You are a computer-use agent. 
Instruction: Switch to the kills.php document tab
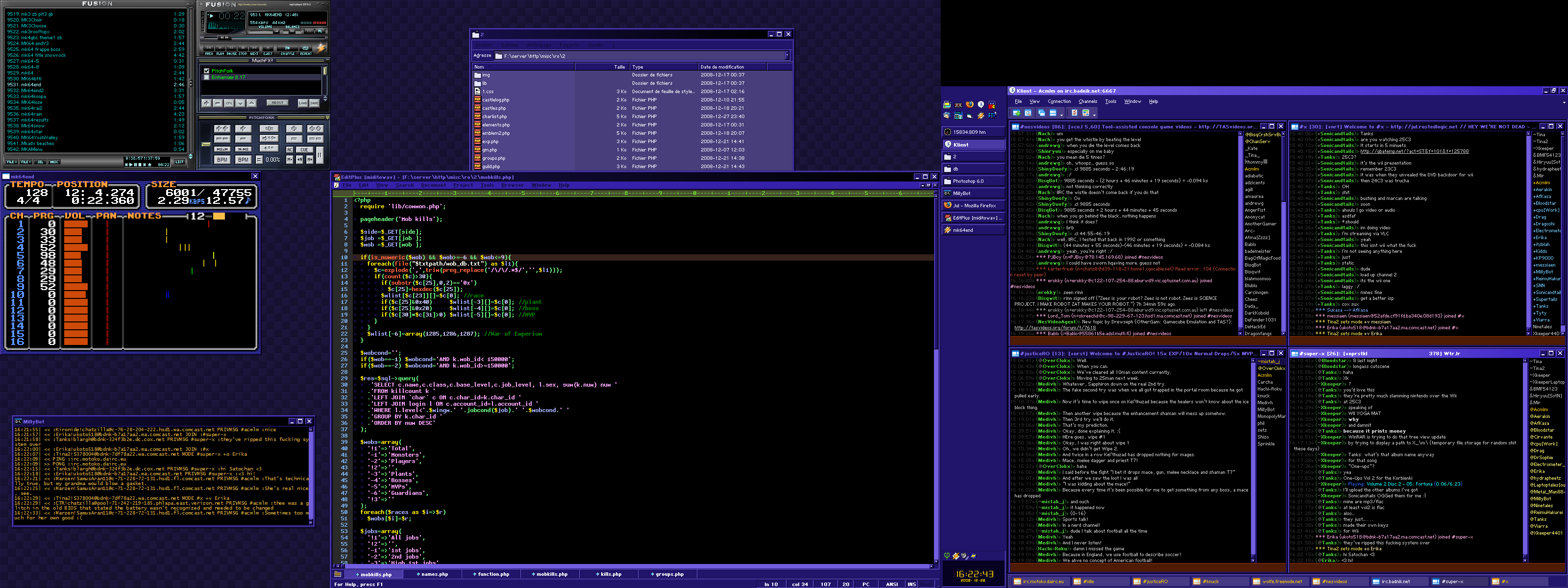610,574
